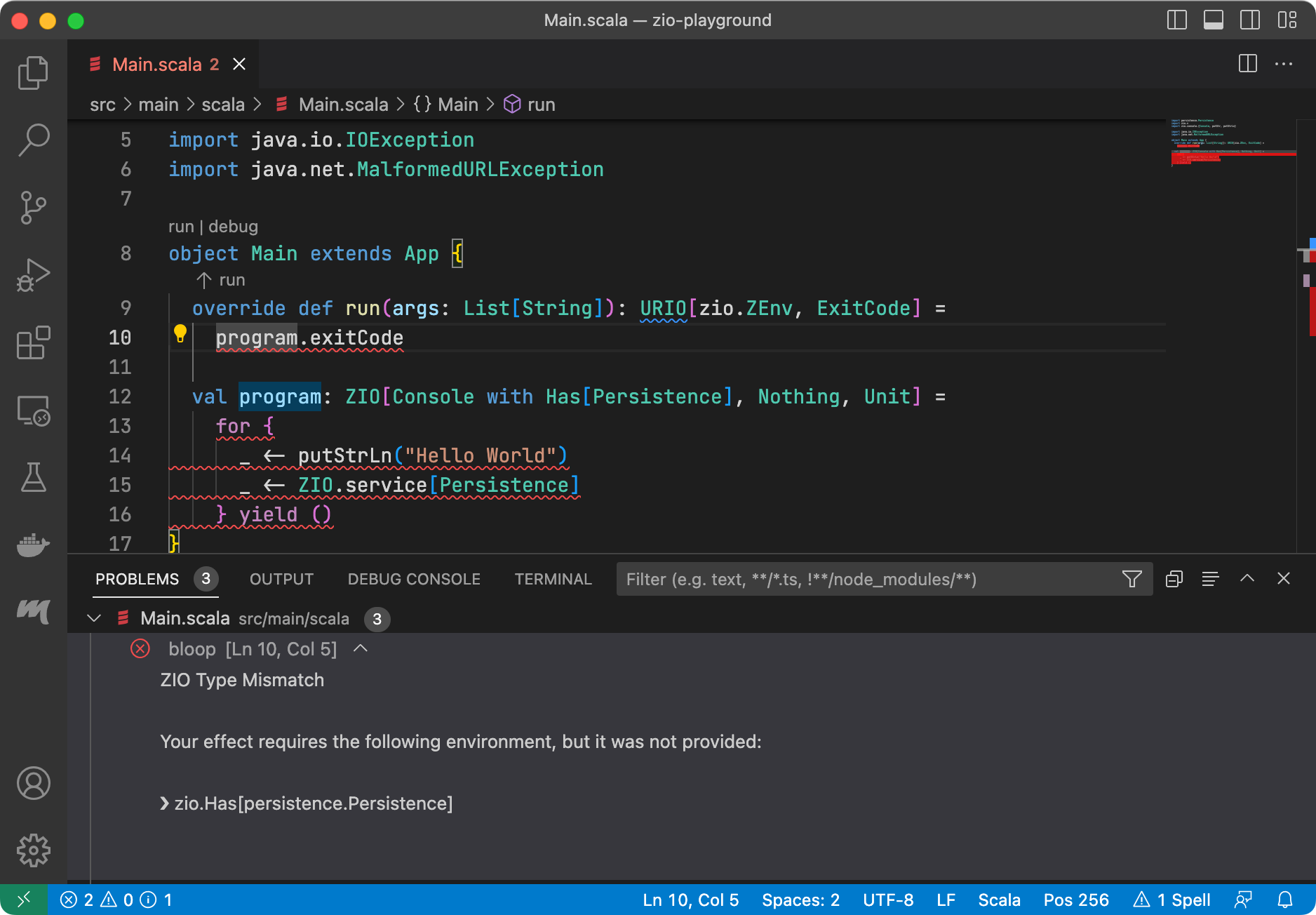Click the feedback icon in status bar
Screen dimensions: 1316x915
(x=1243, y=900)
